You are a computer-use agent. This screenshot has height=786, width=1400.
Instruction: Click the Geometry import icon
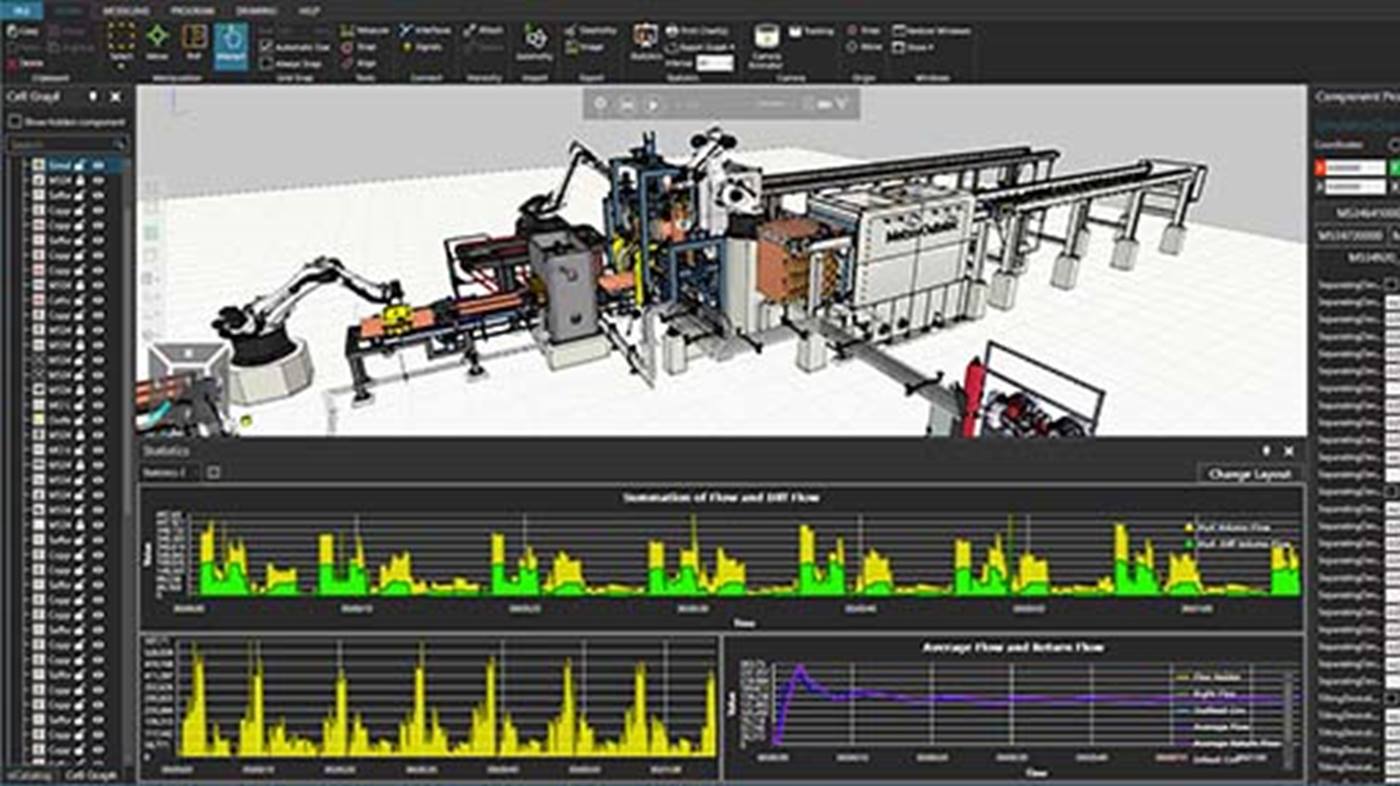click(x=536, y=43)
